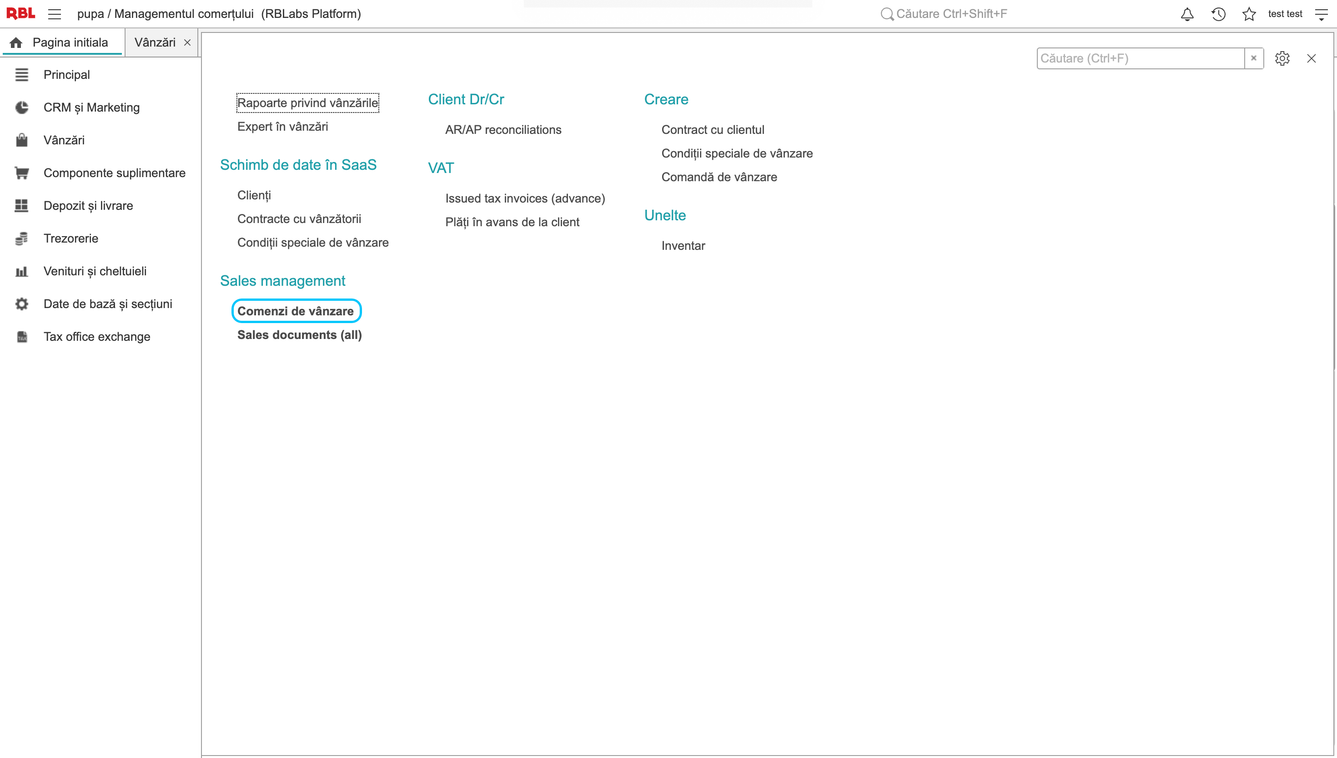Switch to the Pagina inițială tab
Viewport: 1337px width, 758px height.
pos(62,43)
